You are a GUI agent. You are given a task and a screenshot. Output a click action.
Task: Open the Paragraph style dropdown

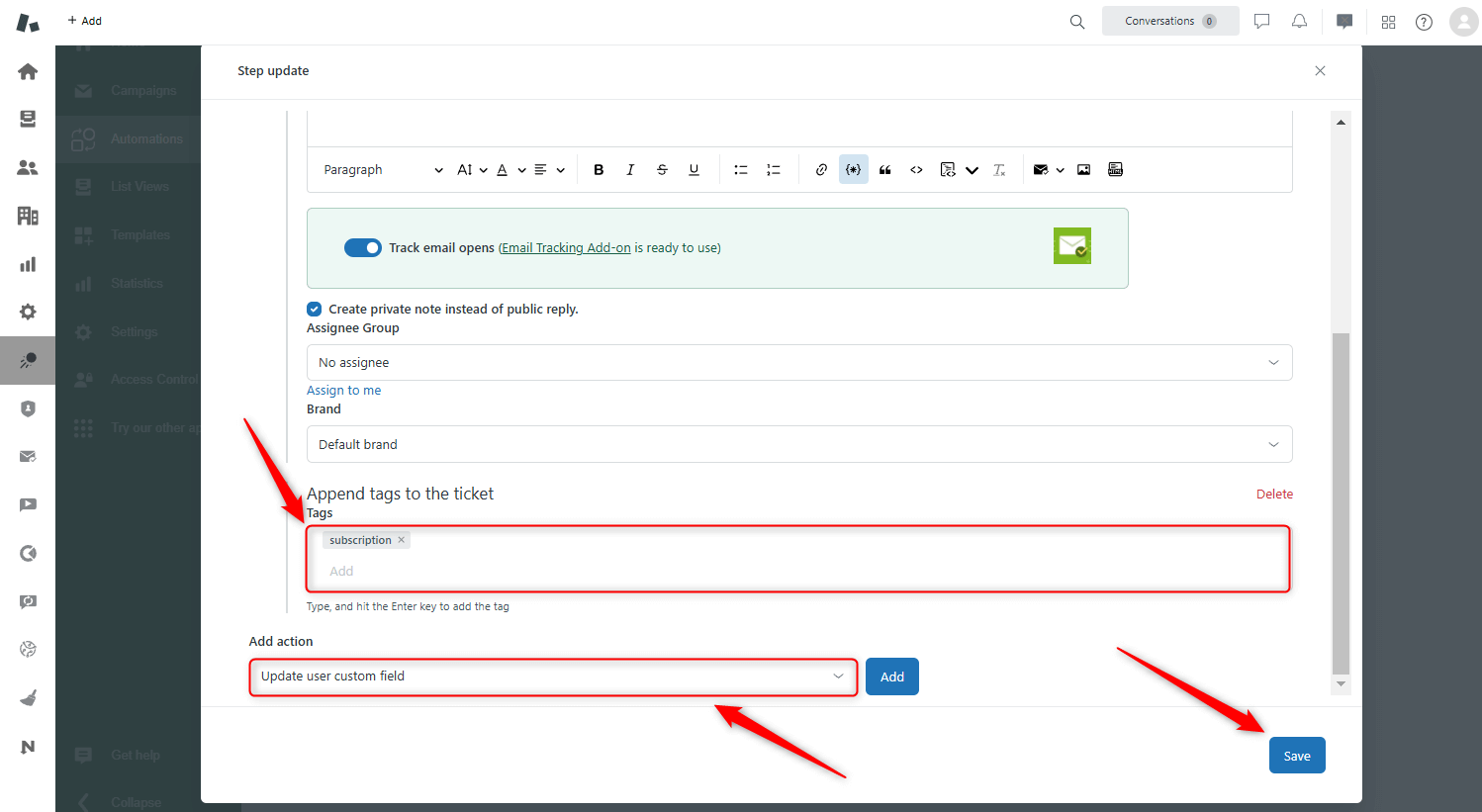[x=383, y=170]
